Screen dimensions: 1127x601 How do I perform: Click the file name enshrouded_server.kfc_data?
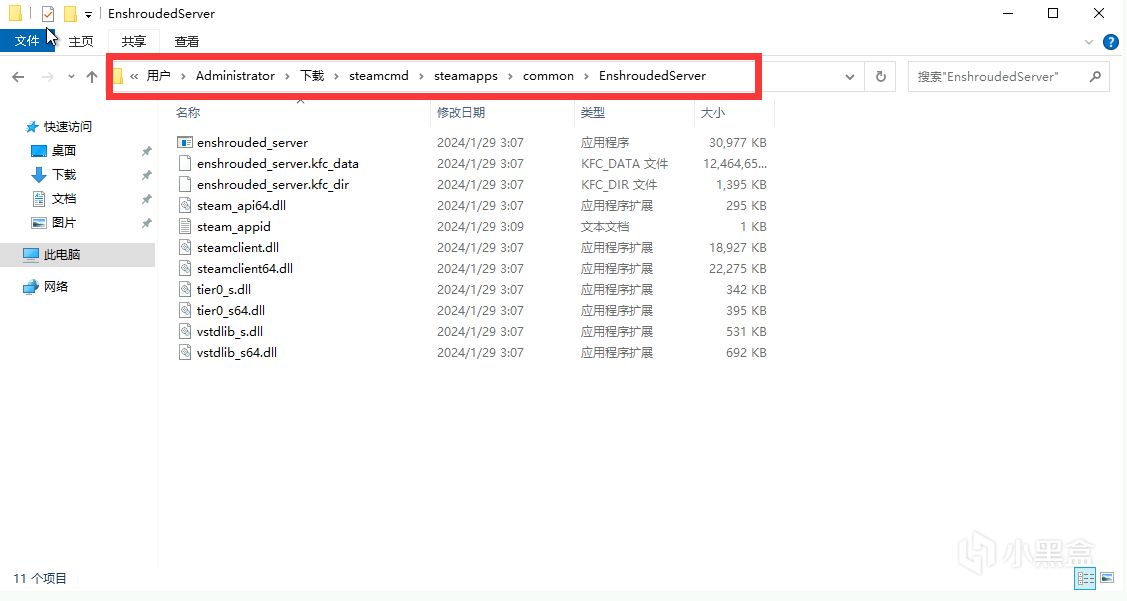point(277,163)
